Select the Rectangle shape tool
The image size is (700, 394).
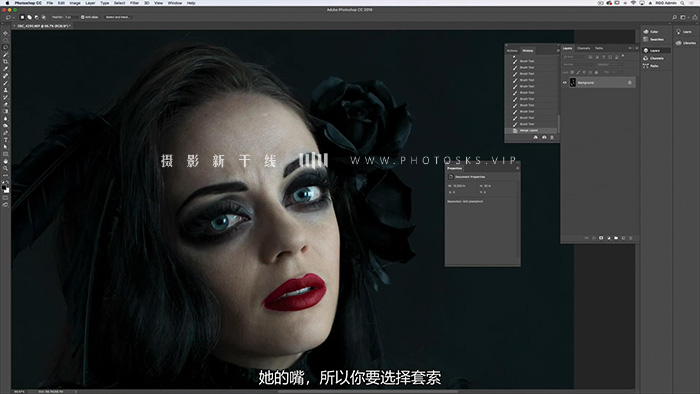click(5, 154)
